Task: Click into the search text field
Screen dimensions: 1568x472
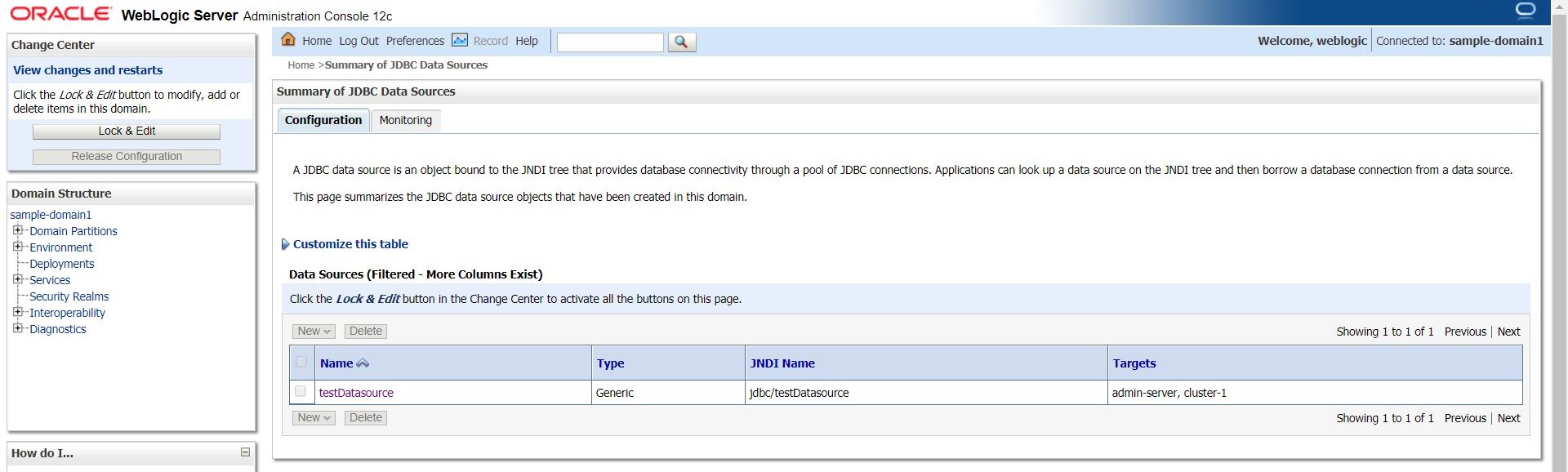Action: point(609,42)
